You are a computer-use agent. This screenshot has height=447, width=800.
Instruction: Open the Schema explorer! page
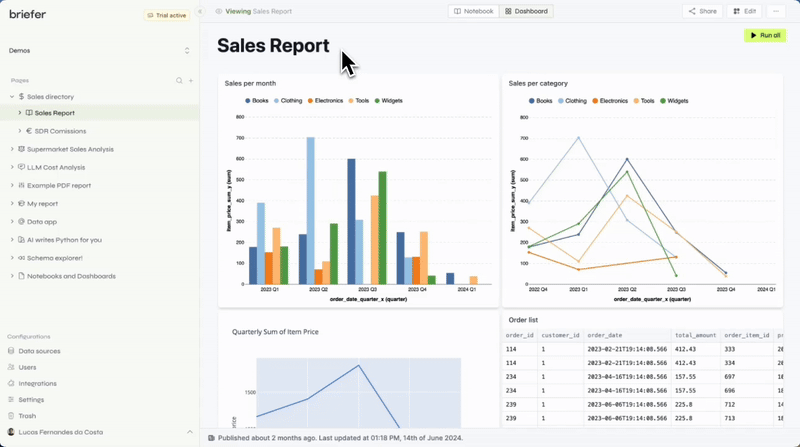coord(55,258)
